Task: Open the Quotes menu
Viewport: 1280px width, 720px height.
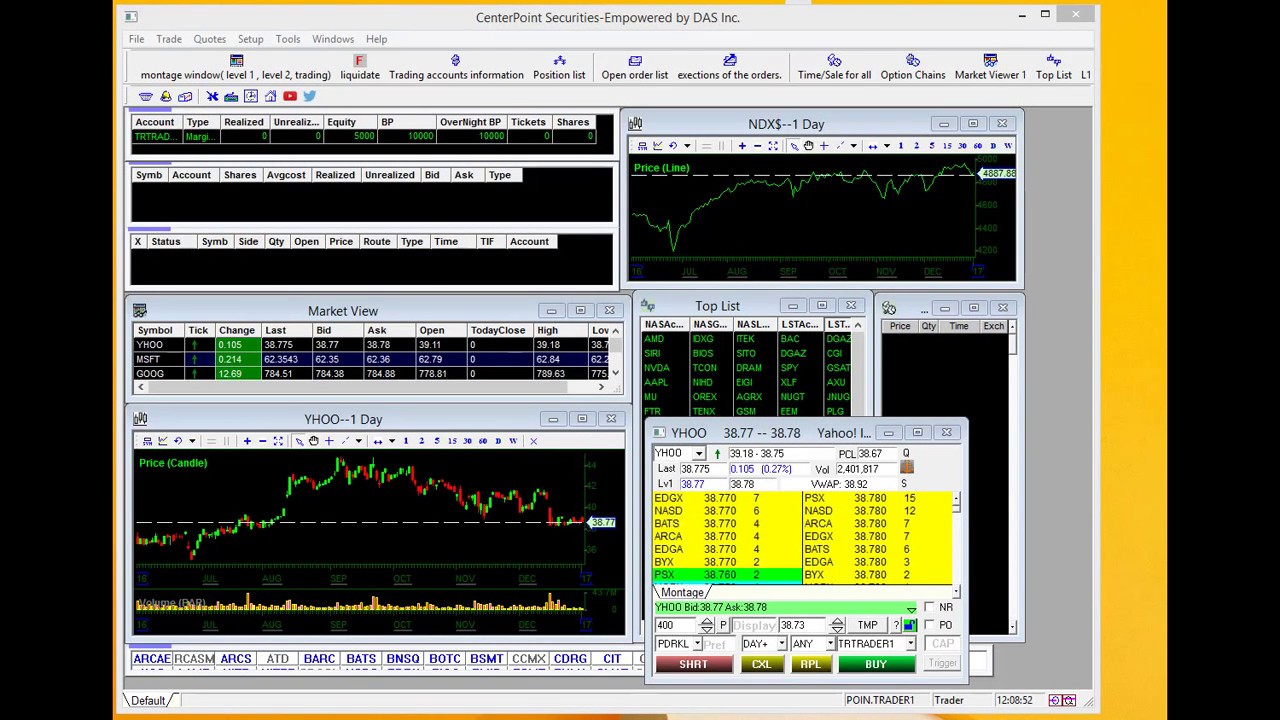Action: [209, 39]
